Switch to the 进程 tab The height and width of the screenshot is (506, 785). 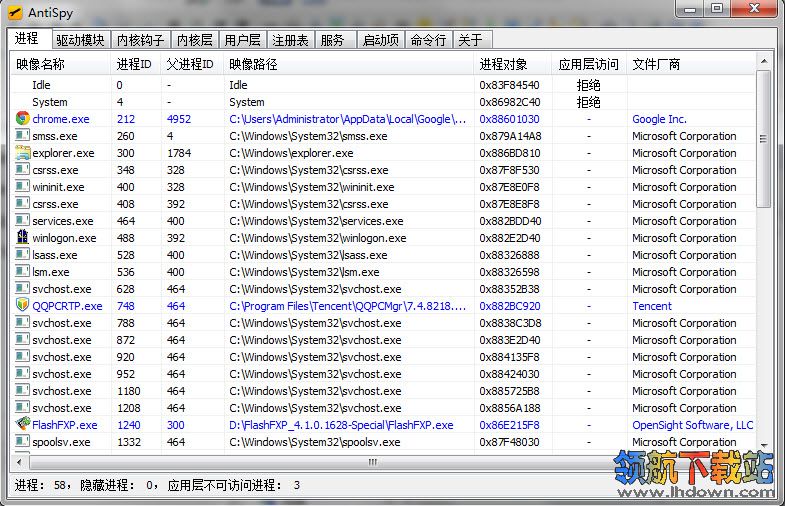click(29, 39)
